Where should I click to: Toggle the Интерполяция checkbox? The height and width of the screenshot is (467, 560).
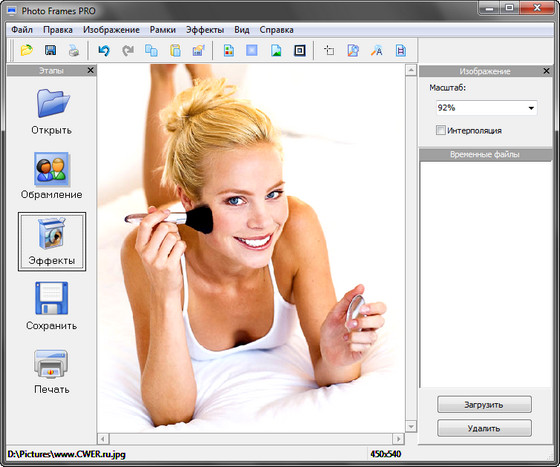441,130
